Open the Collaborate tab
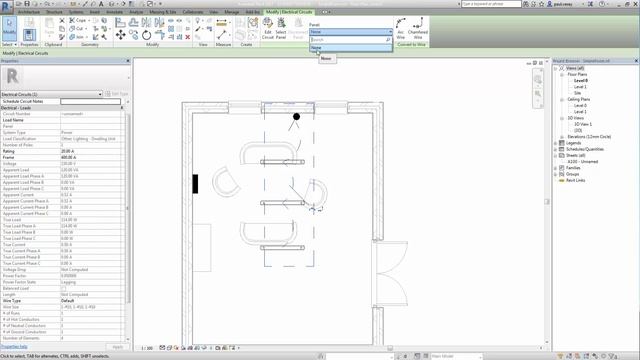This screenshot has width=640, height=360. click(x=193, y=12)
